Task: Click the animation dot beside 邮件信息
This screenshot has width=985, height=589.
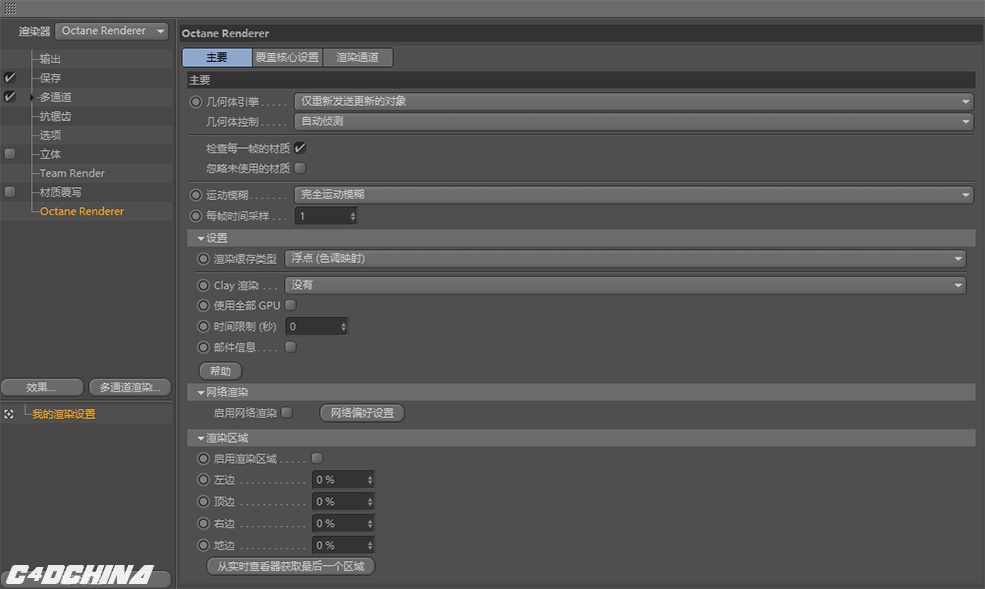Action: (x=203, y=347)
